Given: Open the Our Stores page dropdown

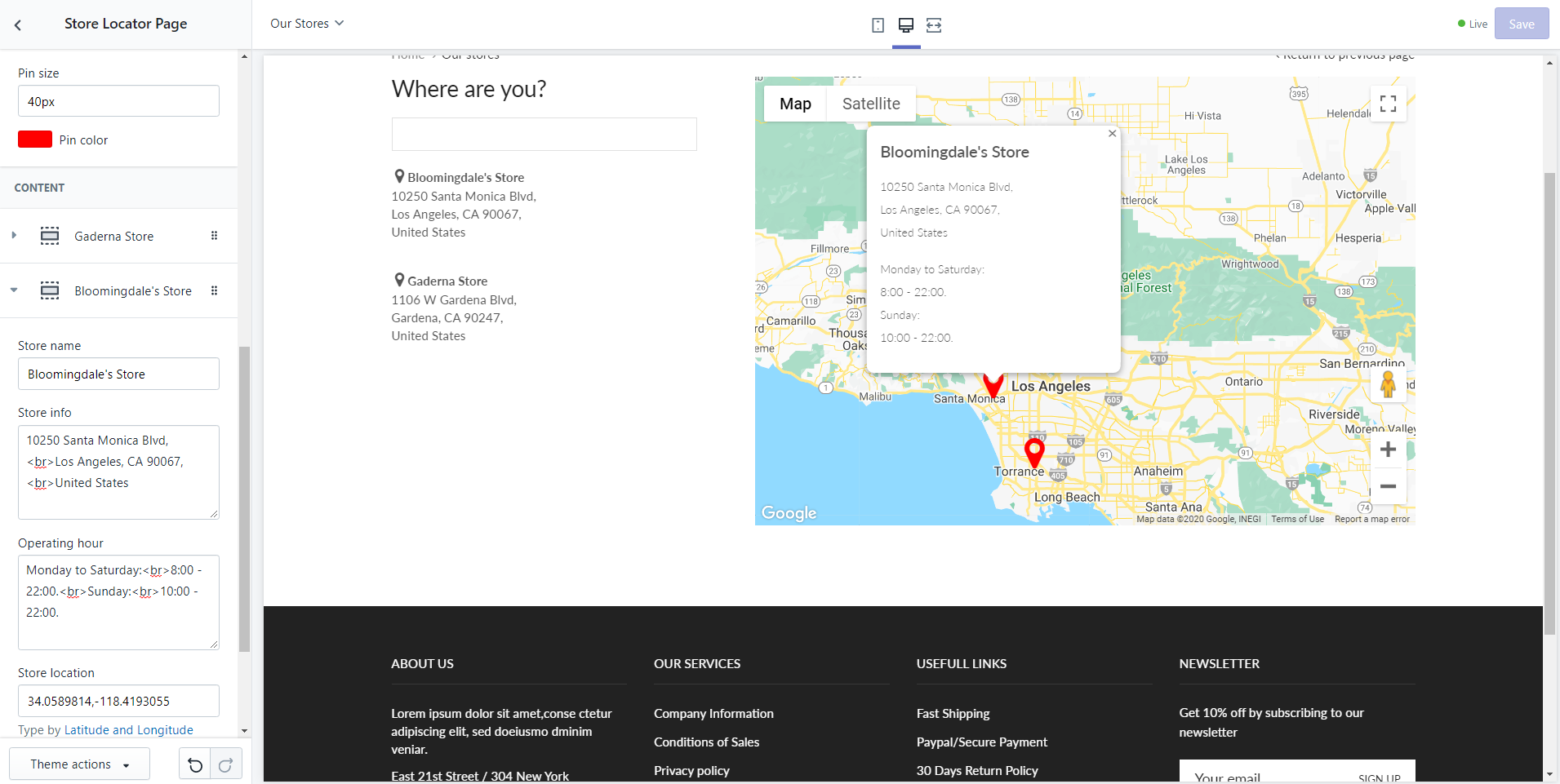Looking at the screenshot, I should [x=307, y=24].
